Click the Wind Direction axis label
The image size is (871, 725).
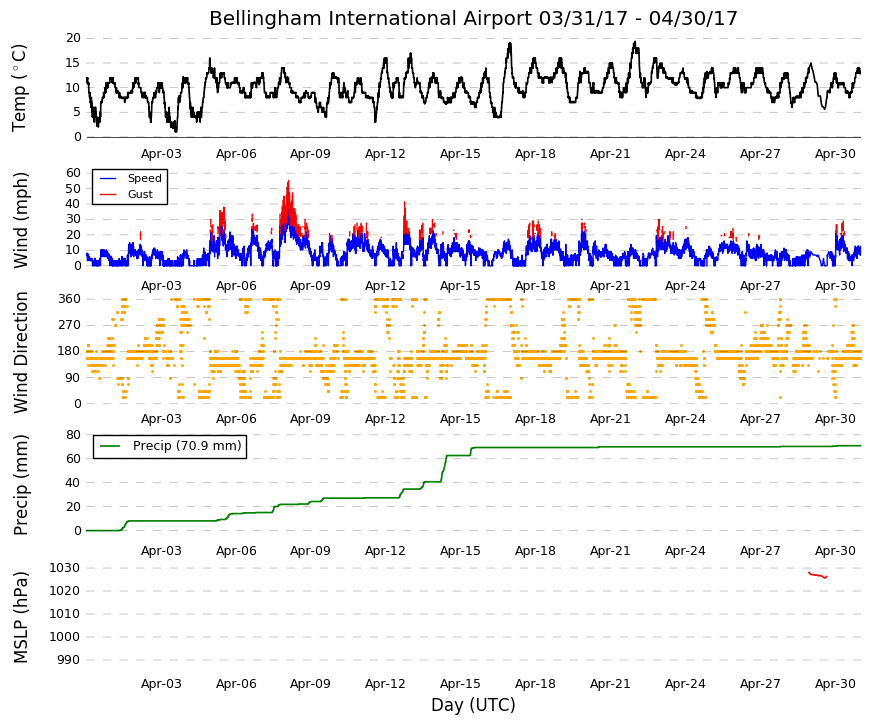[20, 352]
